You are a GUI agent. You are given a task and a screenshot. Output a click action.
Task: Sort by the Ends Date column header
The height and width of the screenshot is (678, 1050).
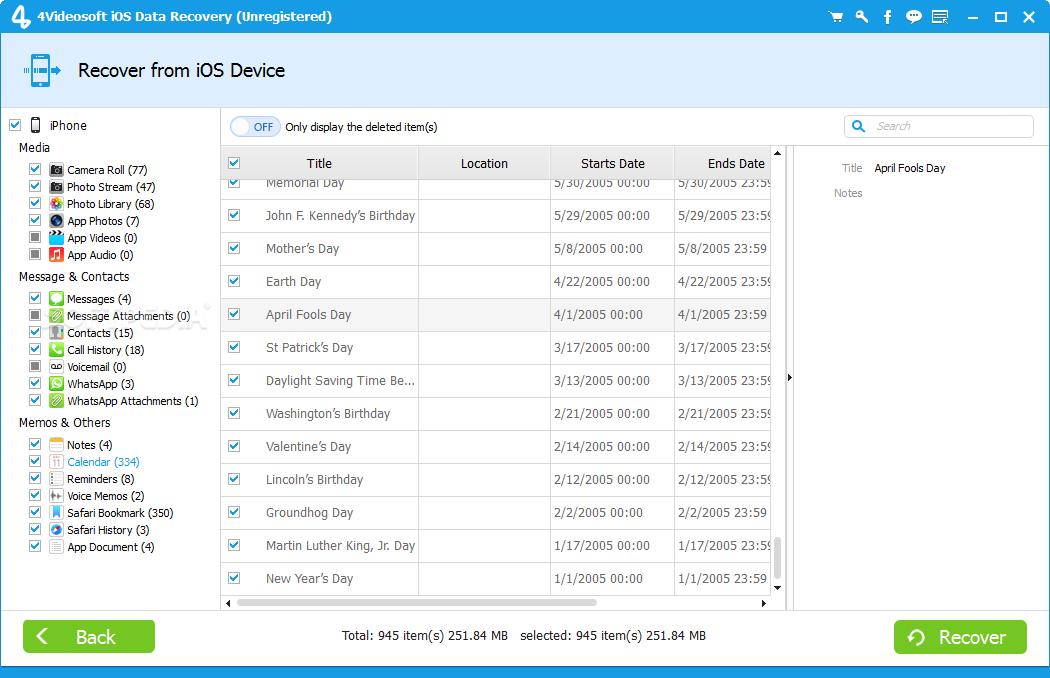point(723,163)
